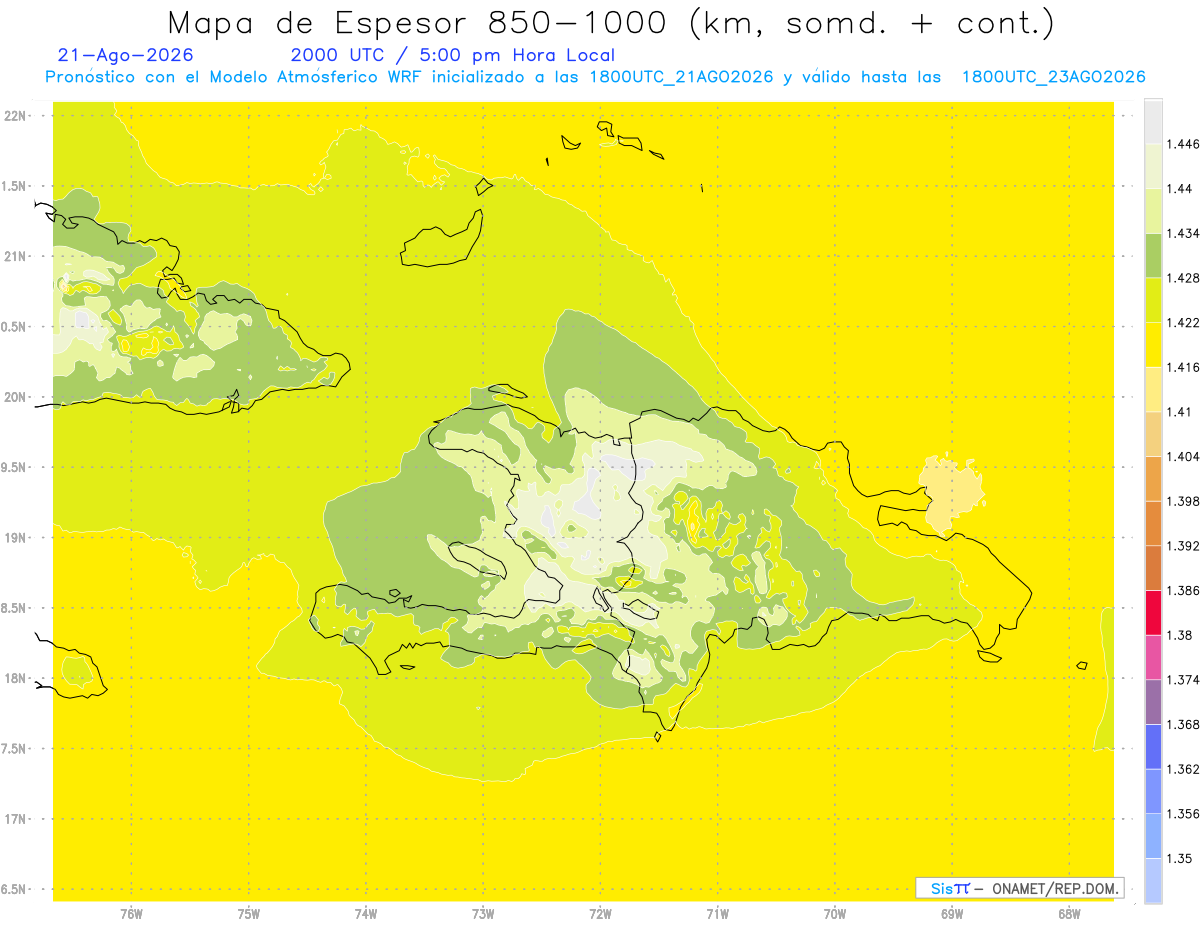Click the longitude label '75W'
Viewport: 1200px width, 927px height.
click(248, 914)
